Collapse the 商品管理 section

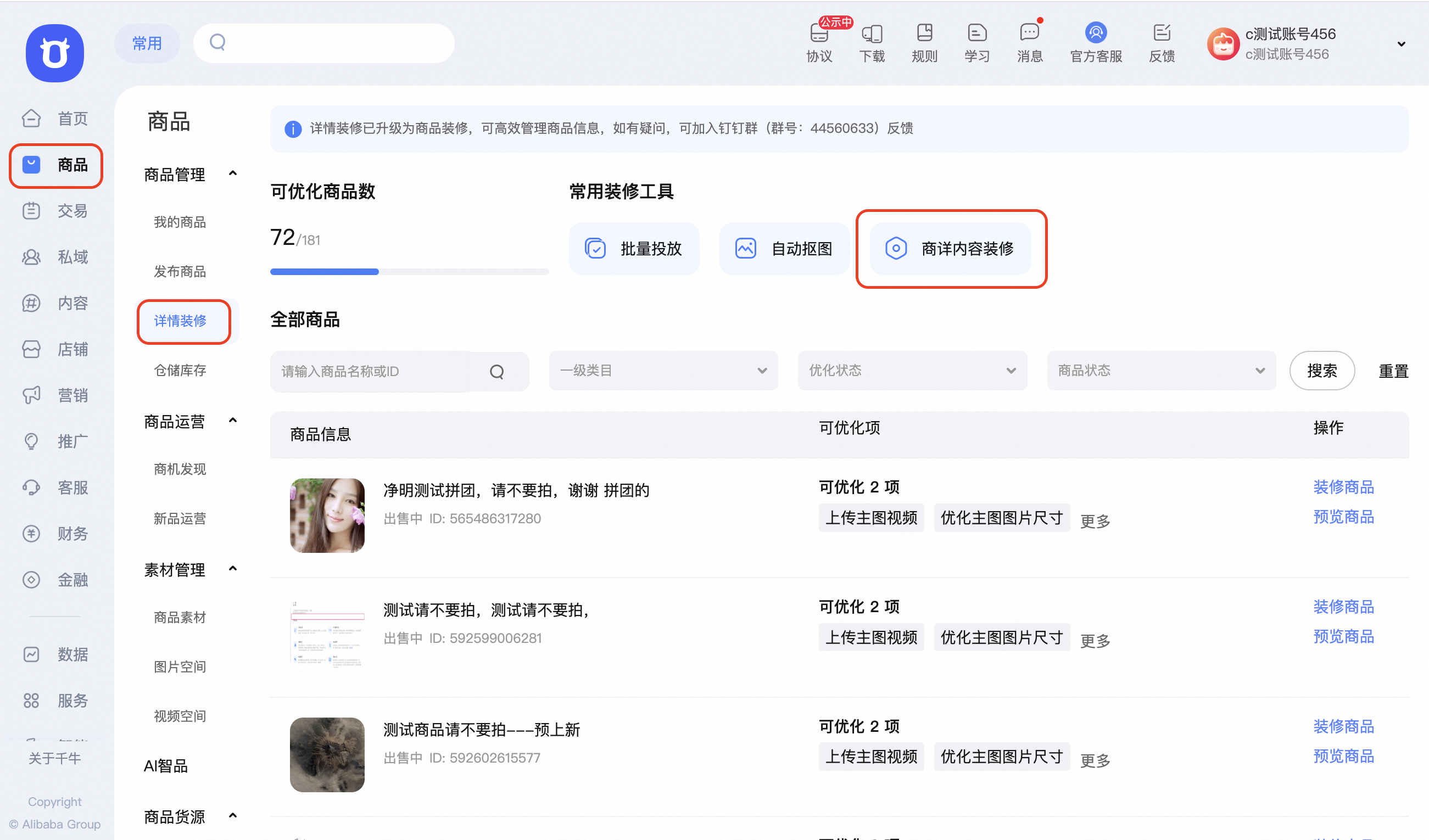pos(232,173)
